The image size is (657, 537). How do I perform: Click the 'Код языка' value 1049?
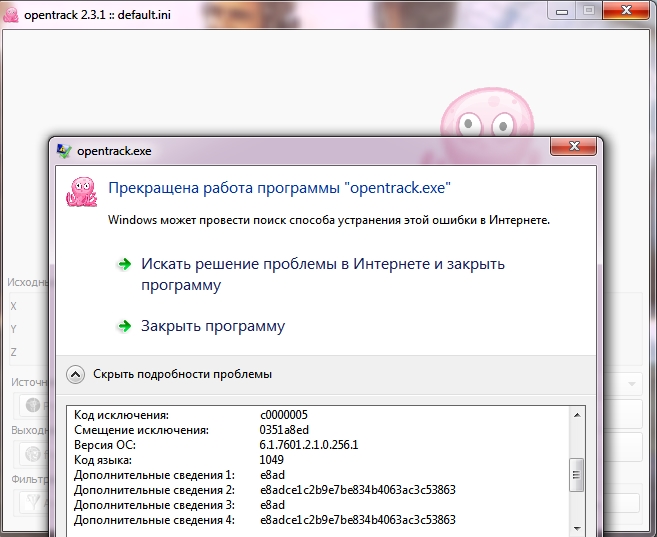(x=272, y=460)
